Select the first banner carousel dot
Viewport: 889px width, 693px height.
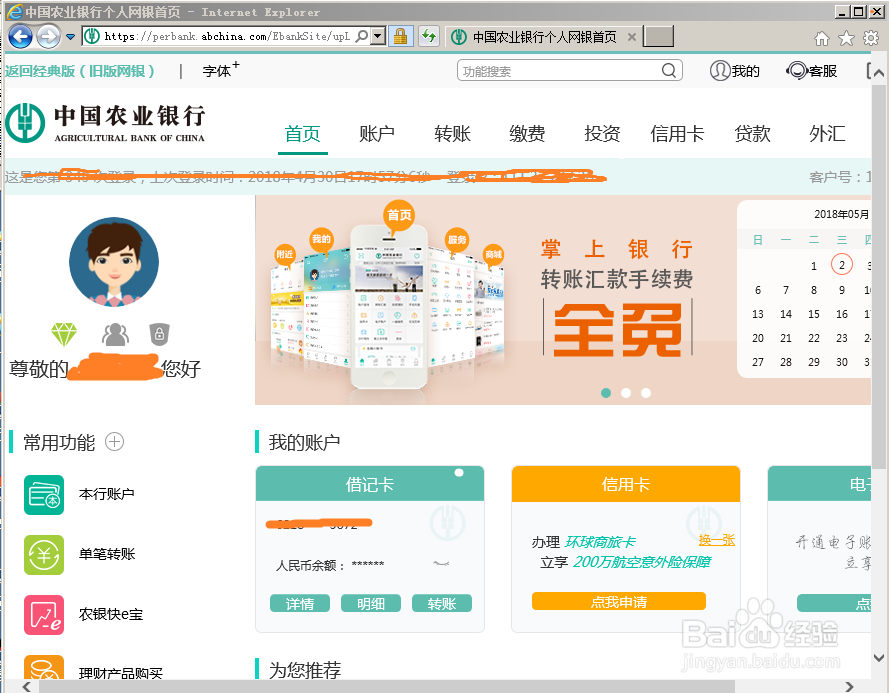click(x=606, y=393)
